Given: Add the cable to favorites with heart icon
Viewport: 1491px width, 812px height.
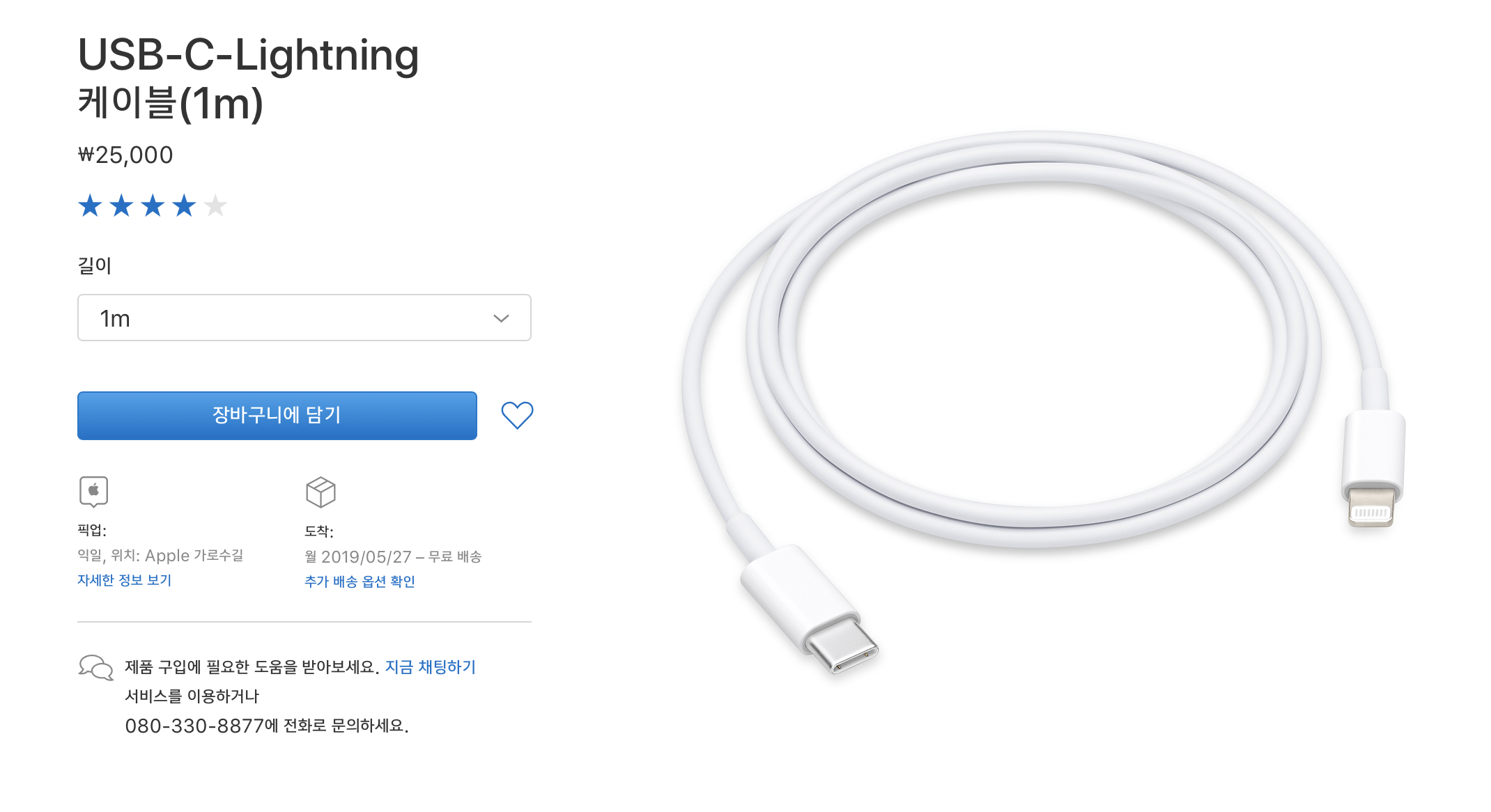Looking at the screenshot, I should pos(517,415).
